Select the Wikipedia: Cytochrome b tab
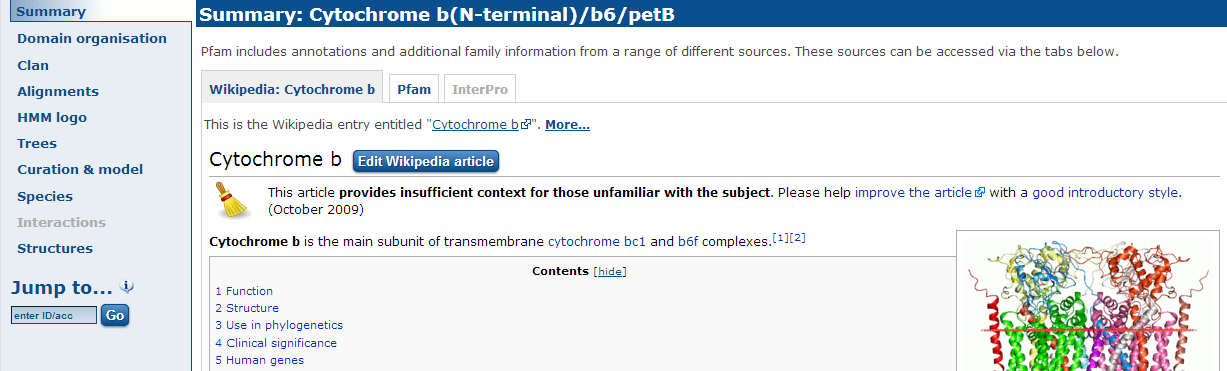The width and height of the screenshot is (1227, 371). point(292,89)
